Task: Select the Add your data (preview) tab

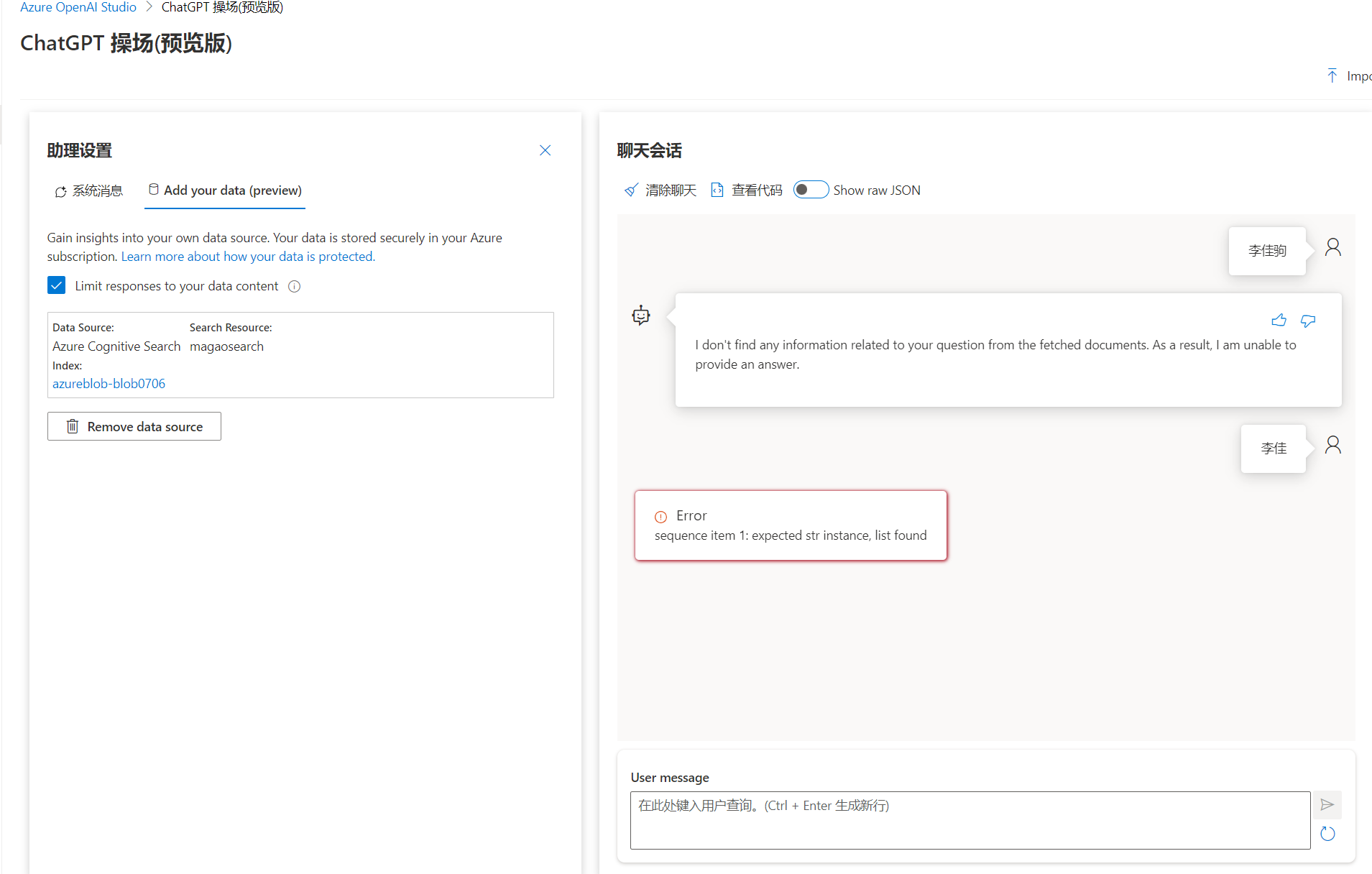Action: pyautogui.click(x=225, y=190)
